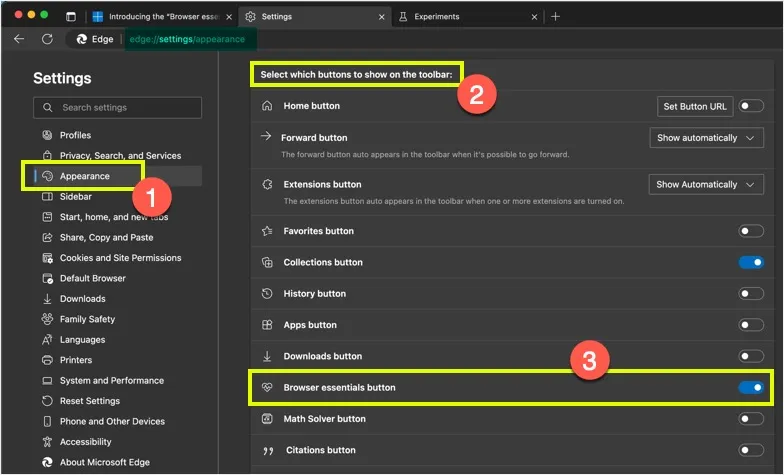Click the Edge site identity badge
The height and width of the screenshot is (475, 784).
(x=95, y=39)
